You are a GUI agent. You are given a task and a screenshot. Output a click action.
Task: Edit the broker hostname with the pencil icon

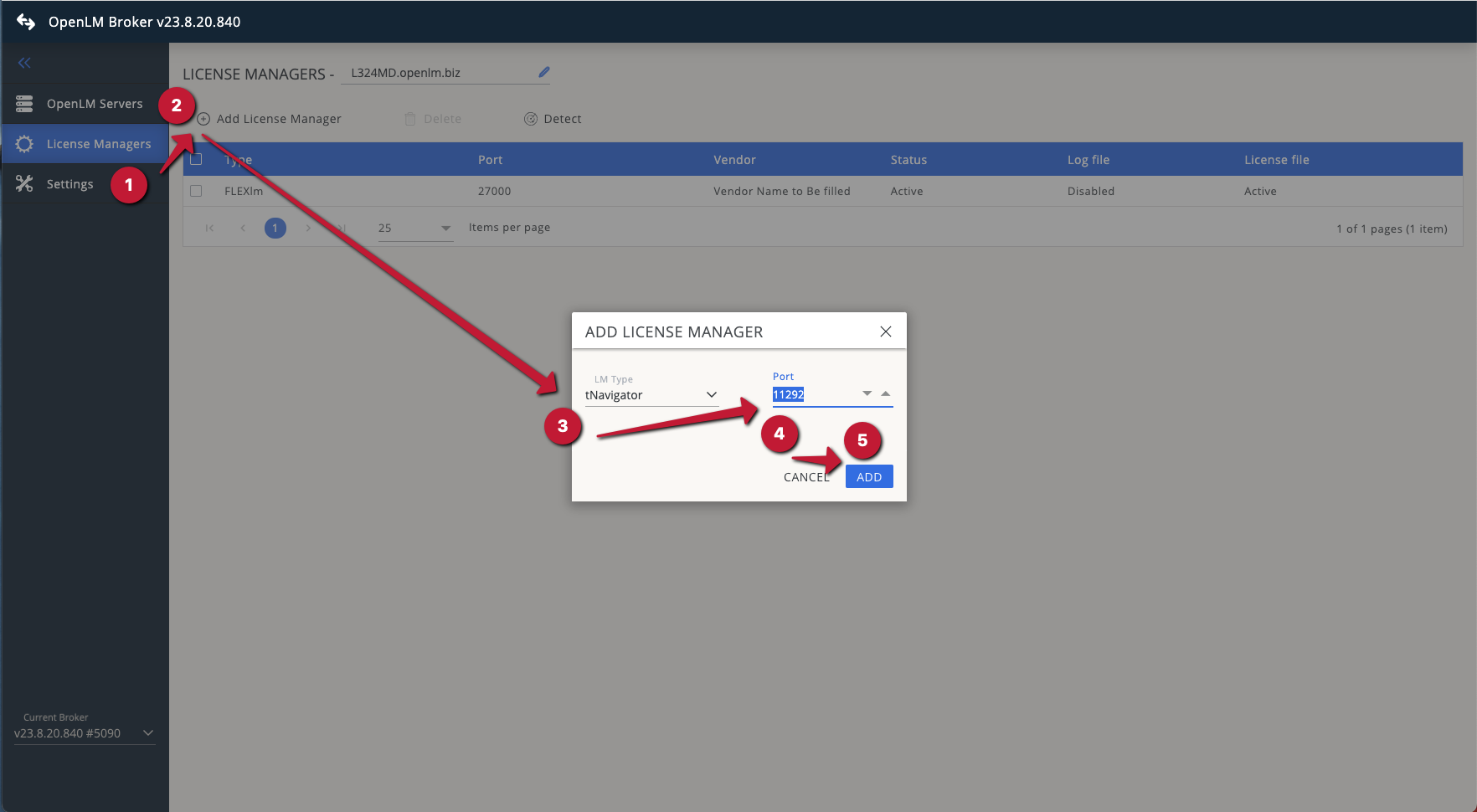tap(543, 72)
